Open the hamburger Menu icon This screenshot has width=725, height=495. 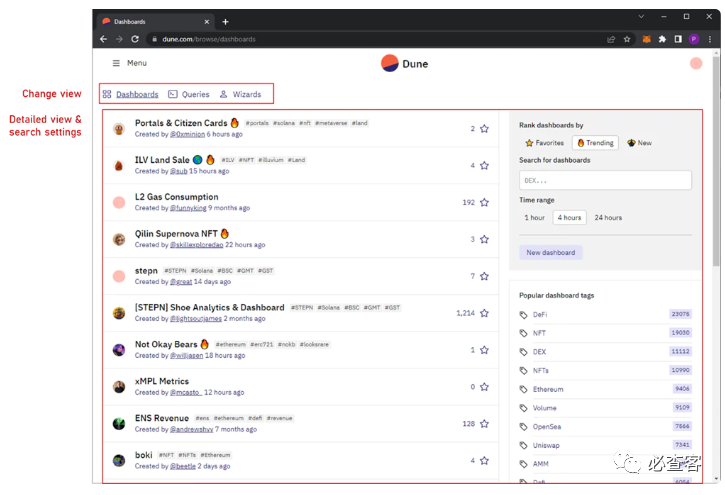tap(116, 63)
